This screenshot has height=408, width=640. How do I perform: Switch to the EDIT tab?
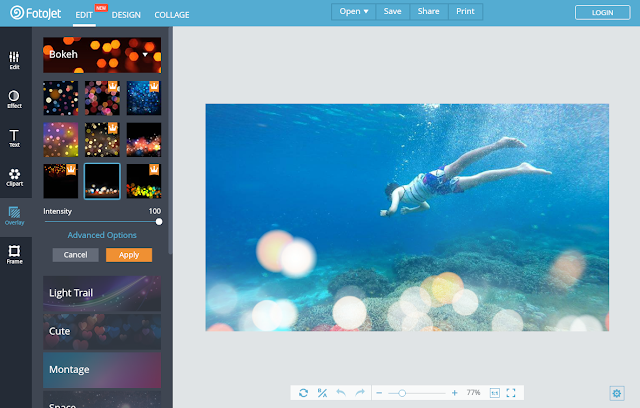84,15
